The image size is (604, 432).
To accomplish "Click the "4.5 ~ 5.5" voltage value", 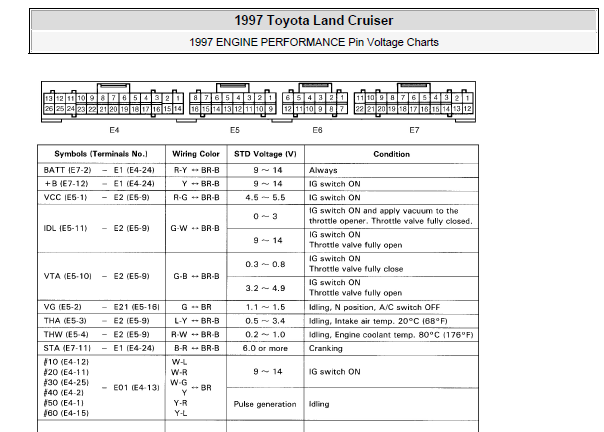I will click(x=265, y=197).
